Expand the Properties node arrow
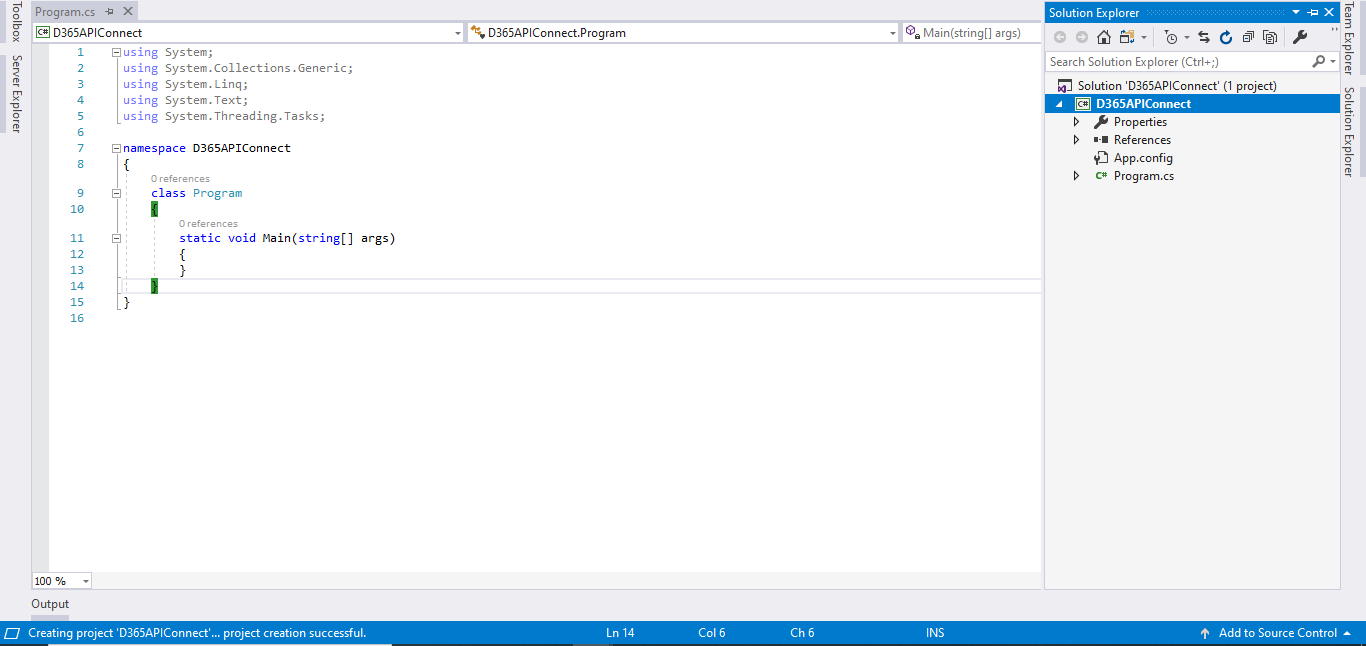The image size is (1366, 646). pos(1077,122)
